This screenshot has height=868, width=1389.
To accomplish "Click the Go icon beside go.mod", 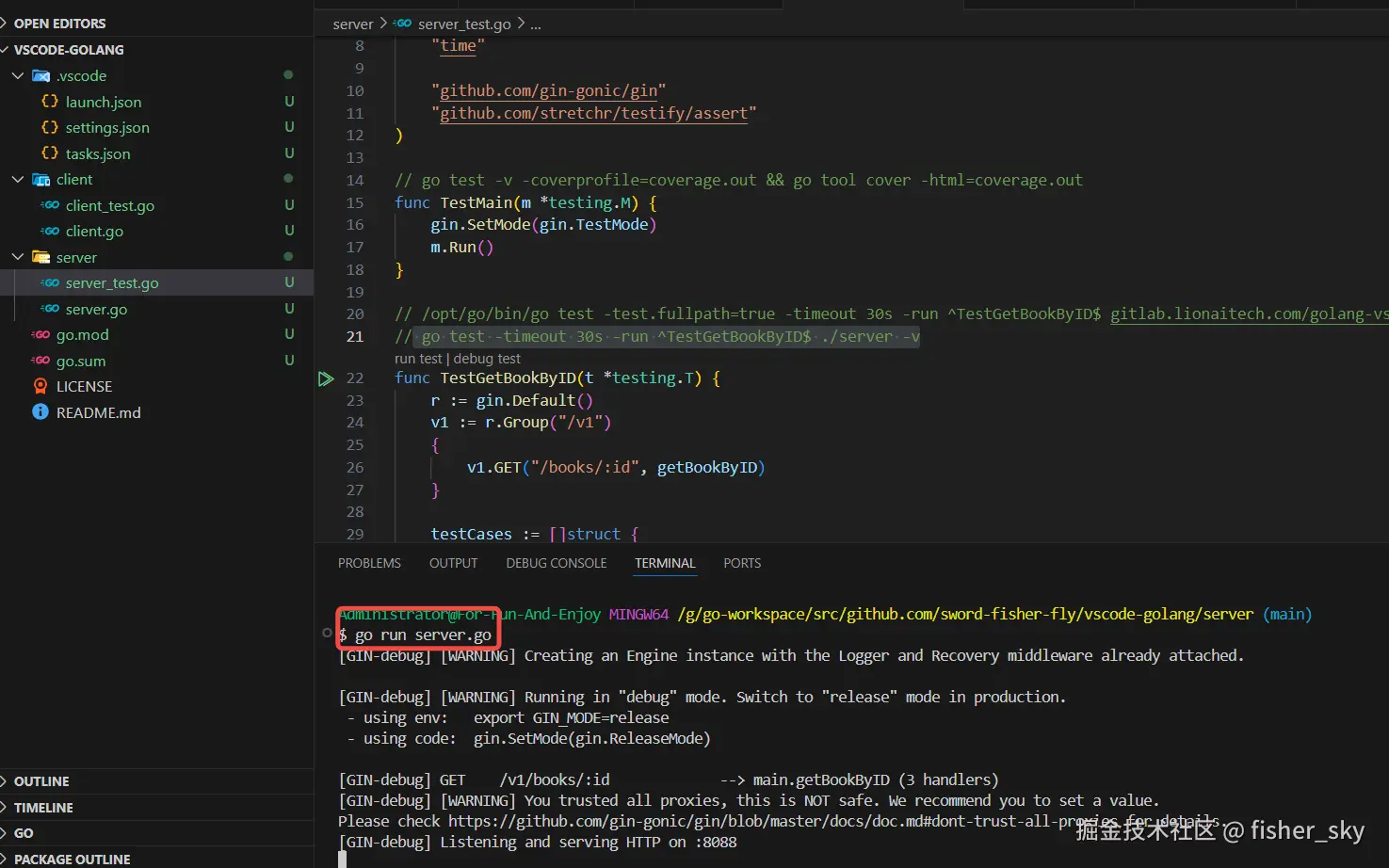I will 40,334.
